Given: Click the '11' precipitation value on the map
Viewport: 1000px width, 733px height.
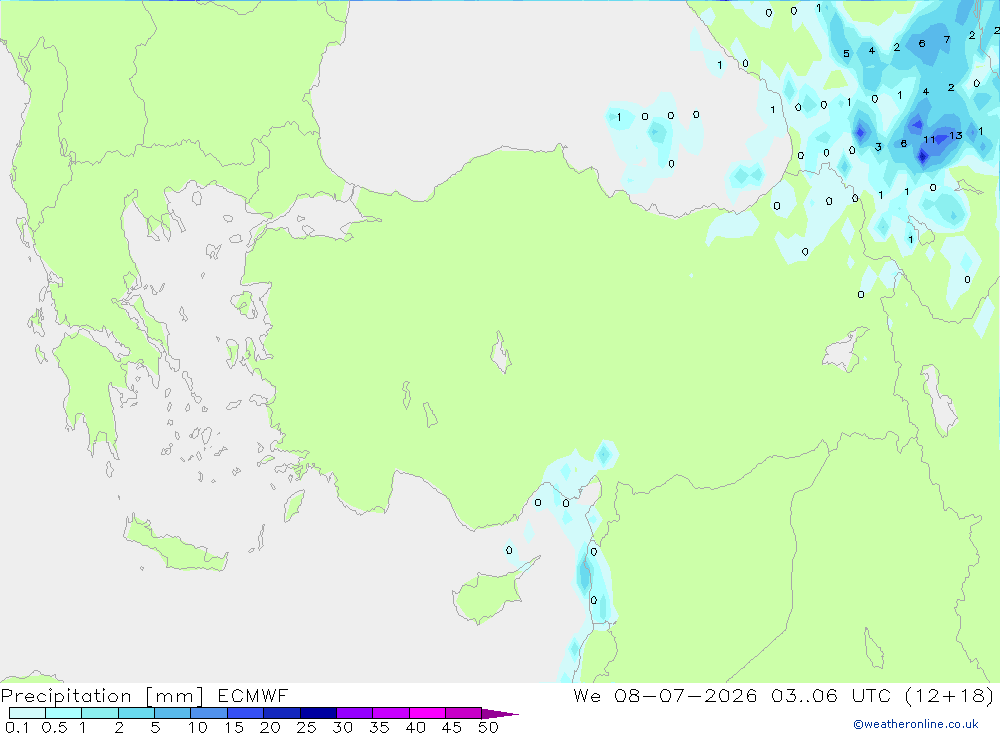Looking at the screenshot, I should click(x=929, y=140).
